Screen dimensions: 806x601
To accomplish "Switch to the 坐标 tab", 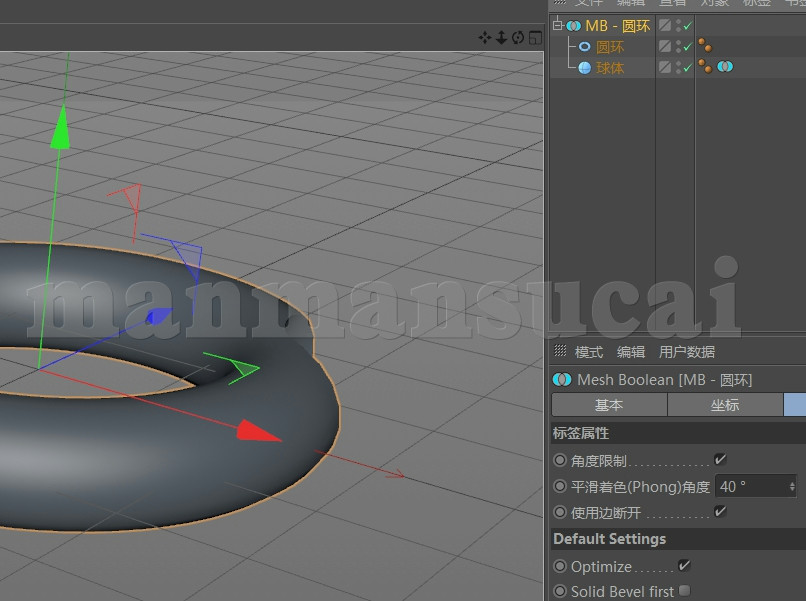I will (x=725, y=405).
